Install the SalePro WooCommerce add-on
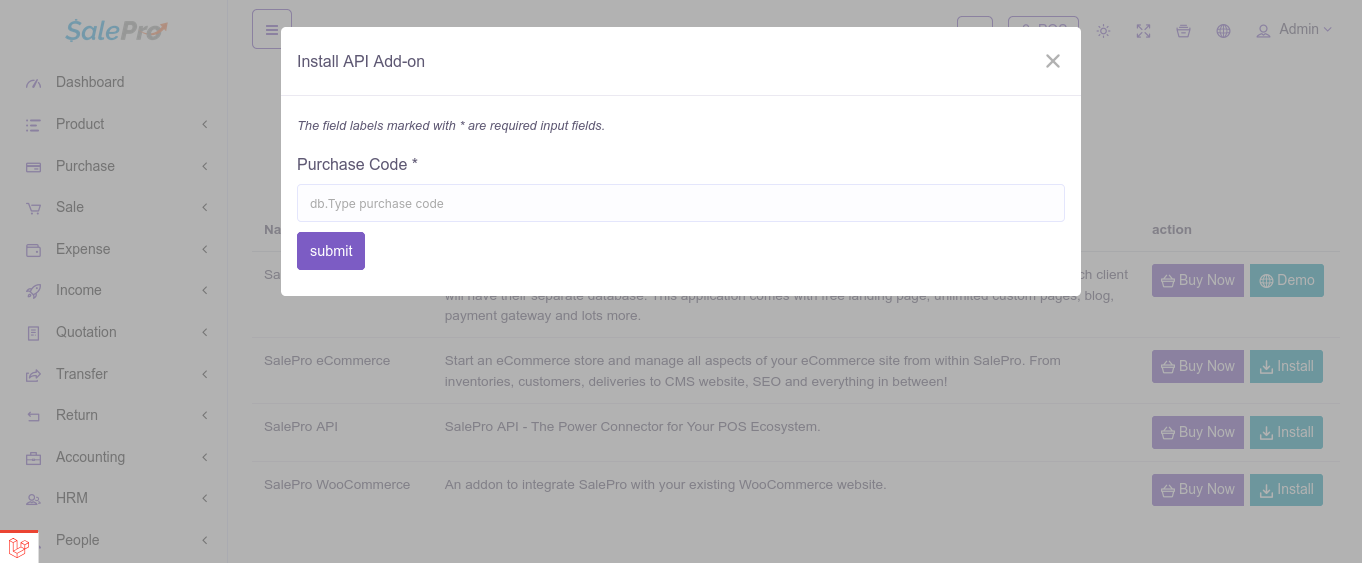 tap(1286, 489)
